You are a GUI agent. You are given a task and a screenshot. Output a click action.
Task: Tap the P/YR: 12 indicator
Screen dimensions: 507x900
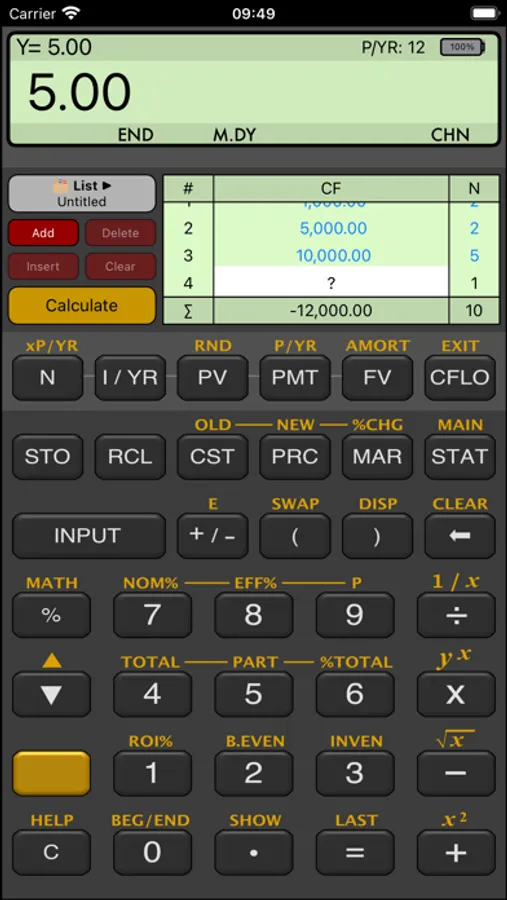point(393,47)
